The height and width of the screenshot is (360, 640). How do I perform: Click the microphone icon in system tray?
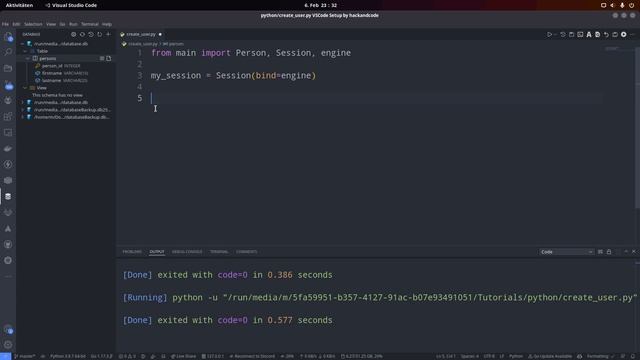click(622, 5)
